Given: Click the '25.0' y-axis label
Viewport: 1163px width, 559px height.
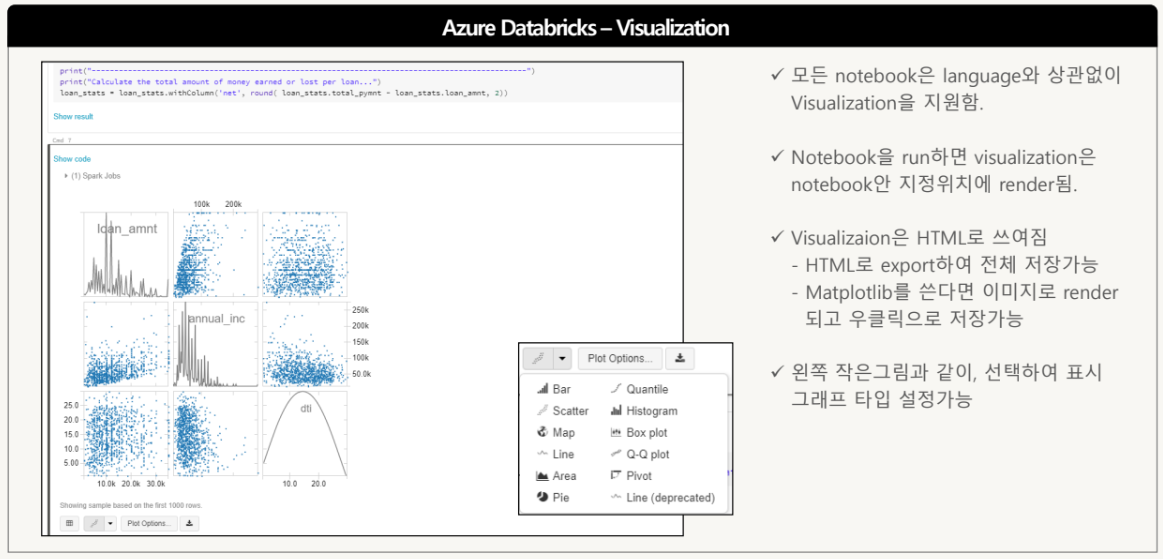Looking at the screenshot, I should 71,406.
